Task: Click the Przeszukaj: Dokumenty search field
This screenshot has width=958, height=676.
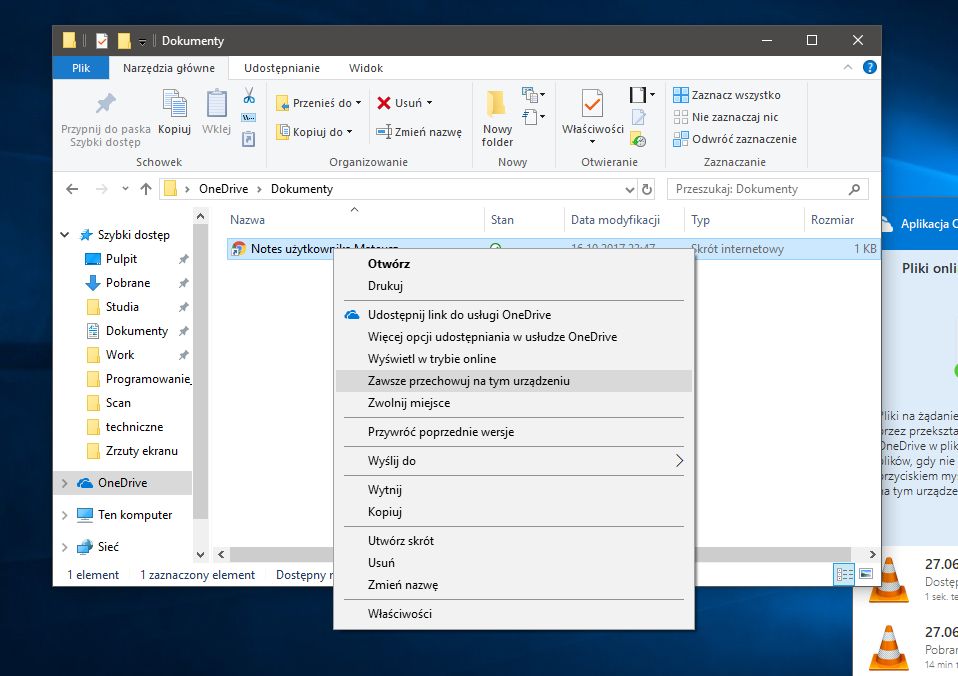Action: point(756,189)
